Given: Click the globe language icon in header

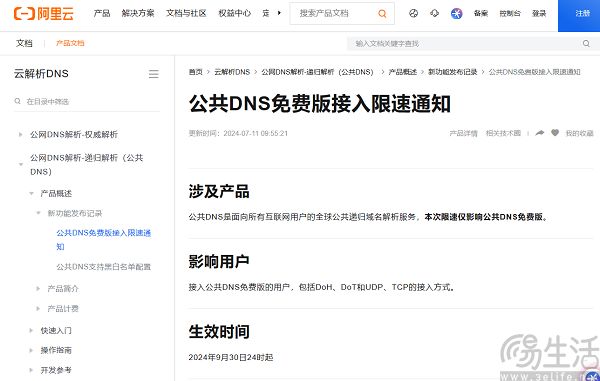Looking at the screenshot, I should coord(413,13).
